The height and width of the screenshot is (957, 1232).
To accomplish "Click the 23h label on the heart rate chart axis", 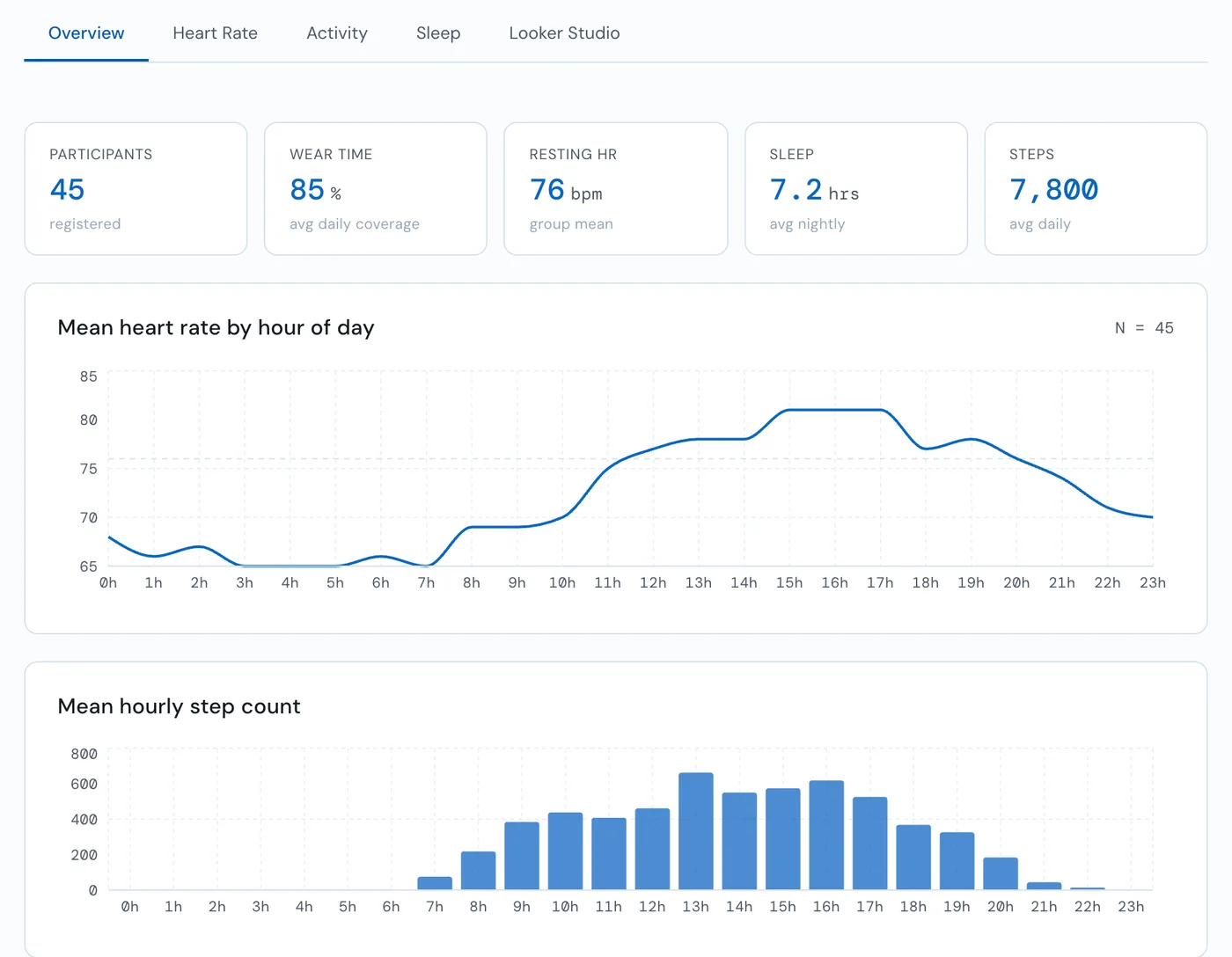I will 1153,583.
